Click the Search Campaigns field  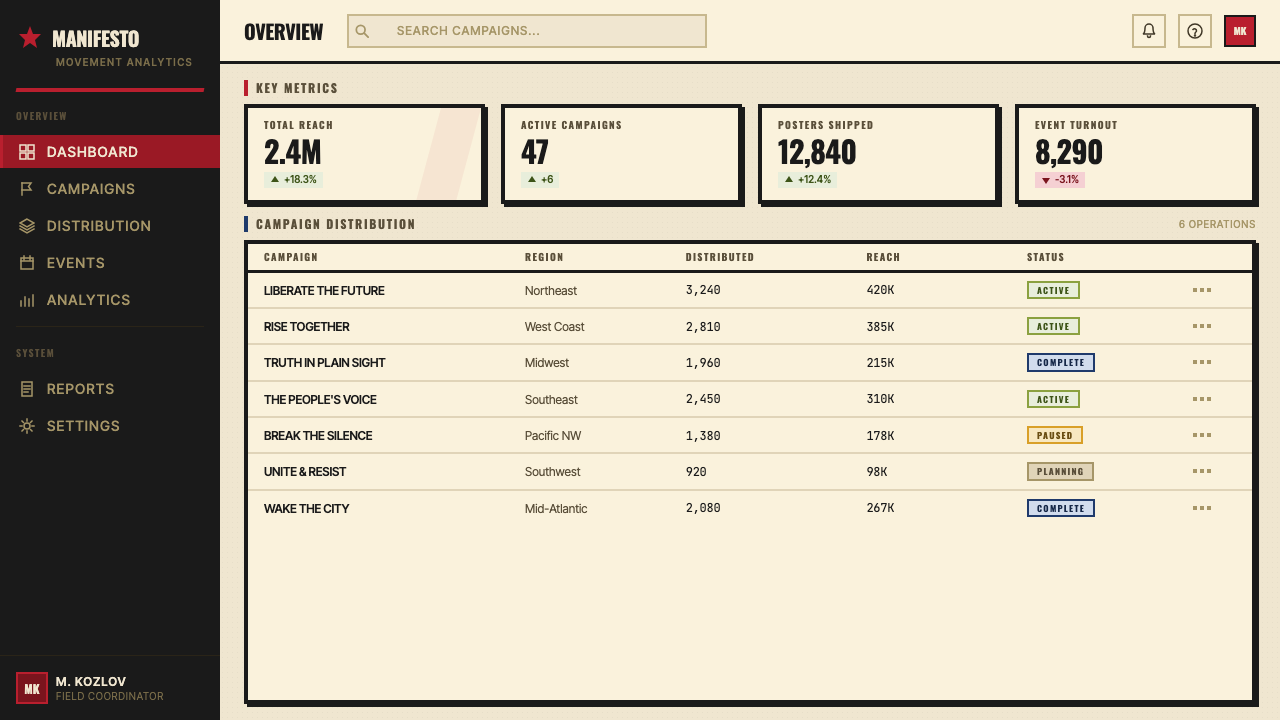point(527,31)
